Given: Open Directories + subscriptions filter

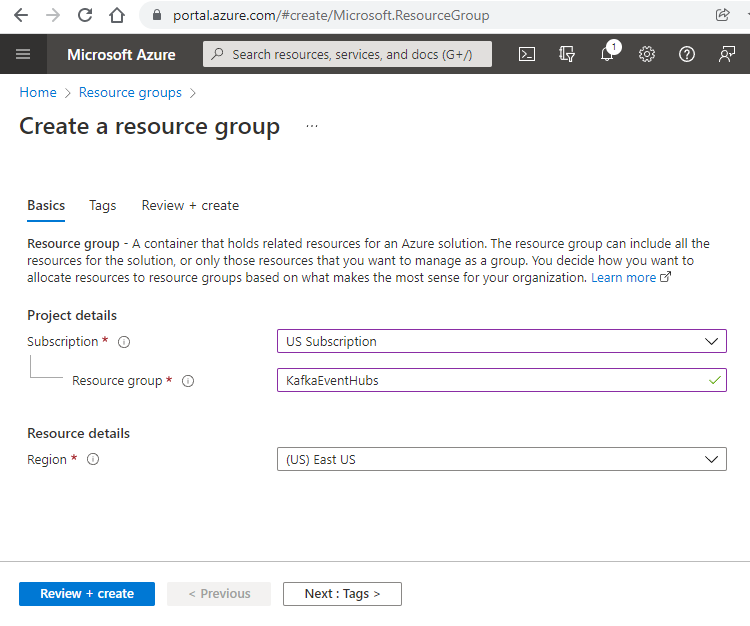Looking at the screenshot, I should pyautogui.click(x=567, y=54).
